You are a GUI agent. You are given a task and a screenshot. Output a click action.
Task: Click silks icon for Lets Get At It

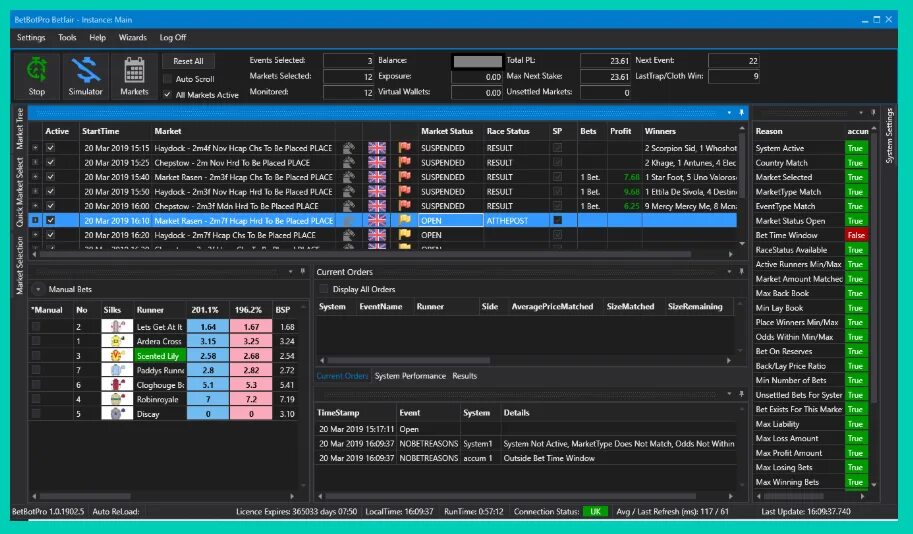pos(116,327)
